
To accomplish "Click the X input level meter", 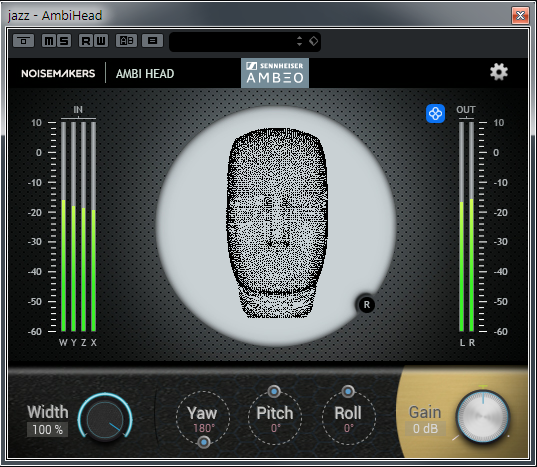I will point(93,227).
